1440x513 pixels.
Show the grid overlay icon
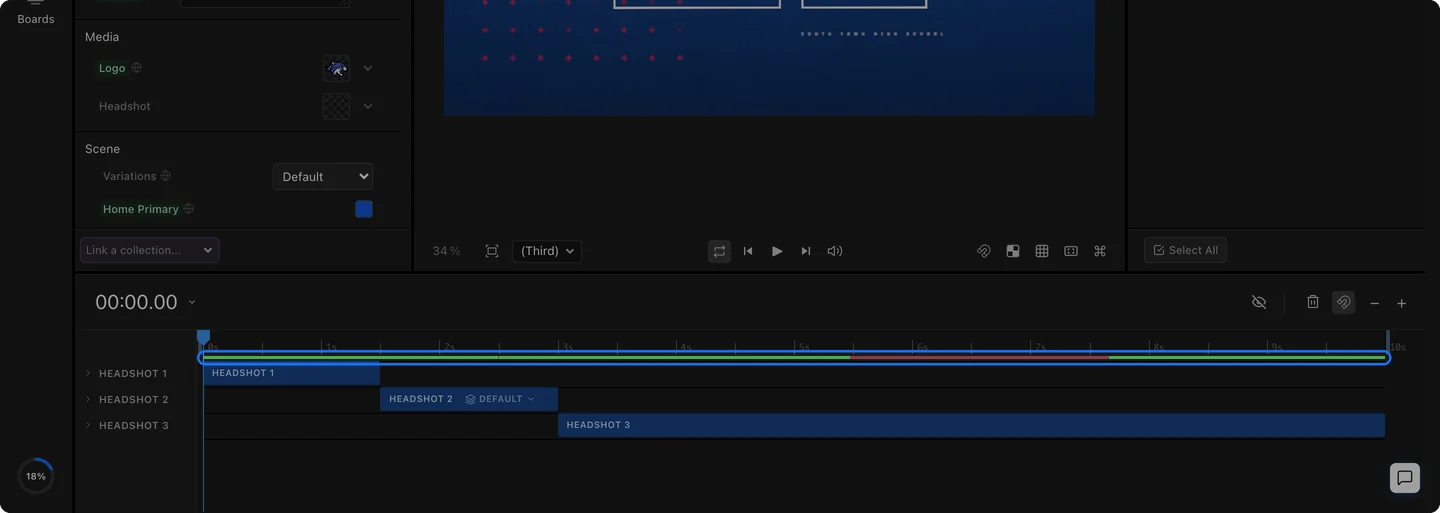[1042, 251]
